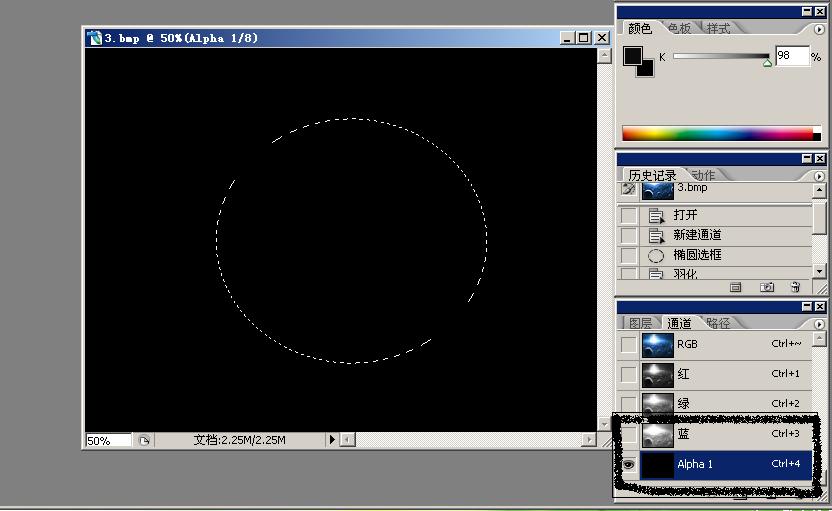The width and height of the screenshot is (832, 511).
Task: Show the 蓝 (Blue) channel visibility box
Action: (x=629, y=435)
